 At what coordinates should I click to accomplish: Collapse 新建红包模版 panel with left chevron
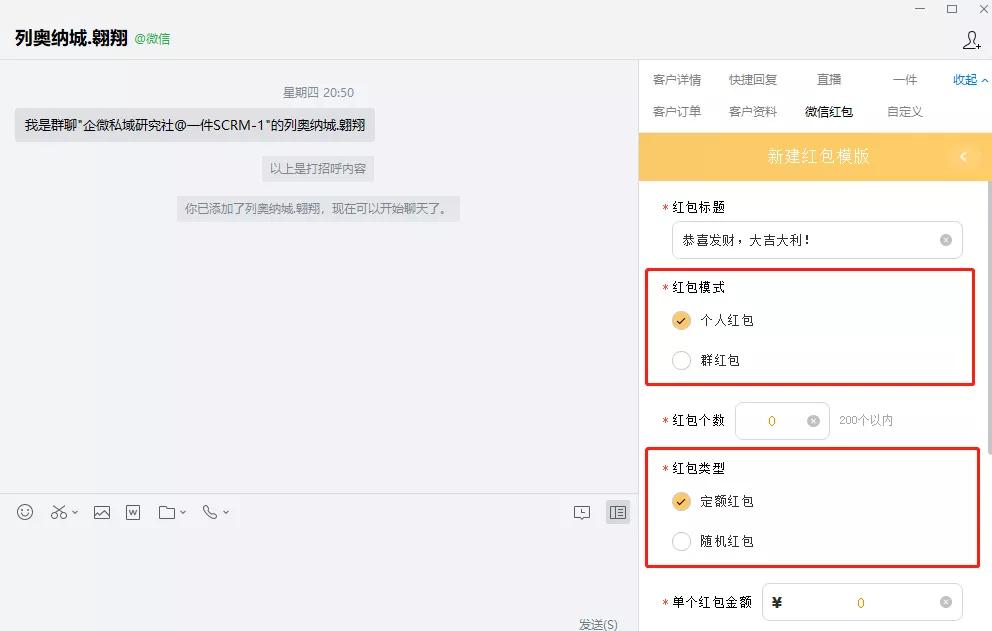[x=962, y=156]
